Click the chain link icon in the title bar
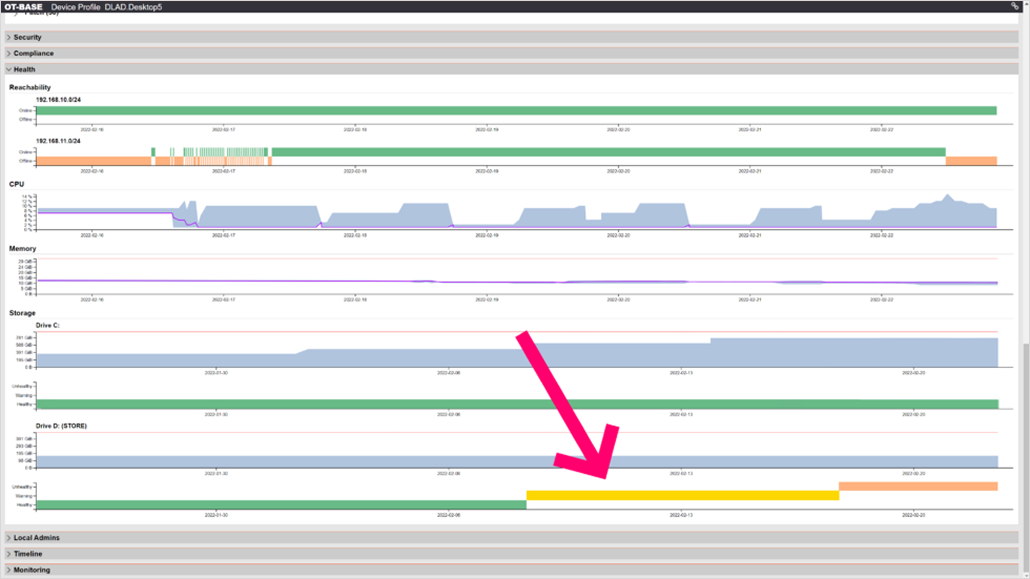1030x579 pixels. pos(1015,6)
